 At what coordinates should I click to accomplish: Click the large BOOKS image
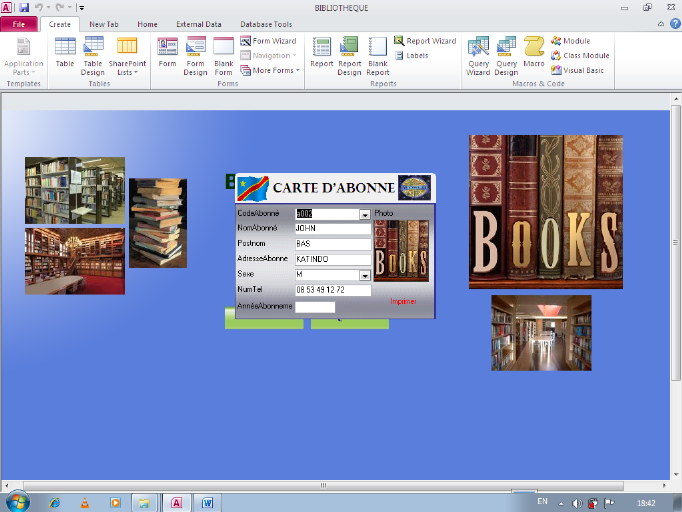tap(546, 212)
